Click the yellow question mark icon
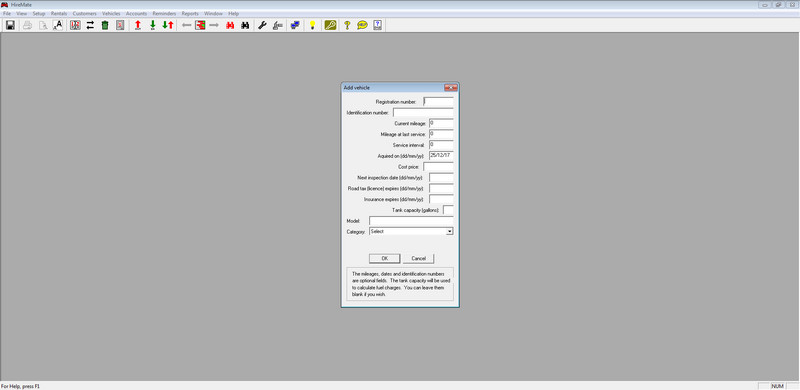Screen dimensions: 800x390 [x=347, y=25]
